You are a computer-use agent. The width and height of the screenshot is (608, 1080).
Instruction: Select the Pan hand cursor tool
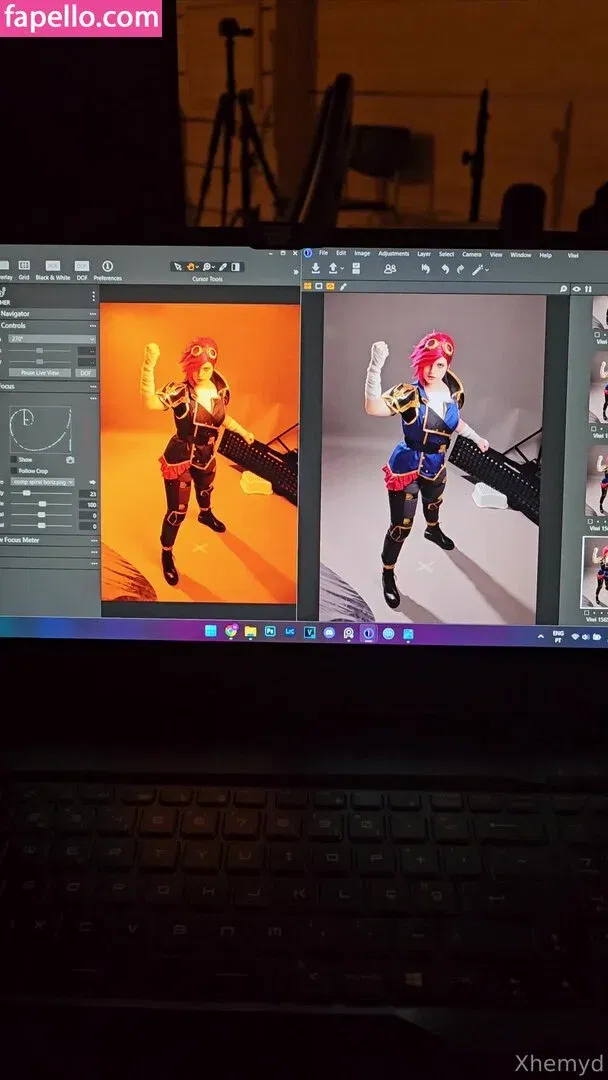tap(191, 267)
